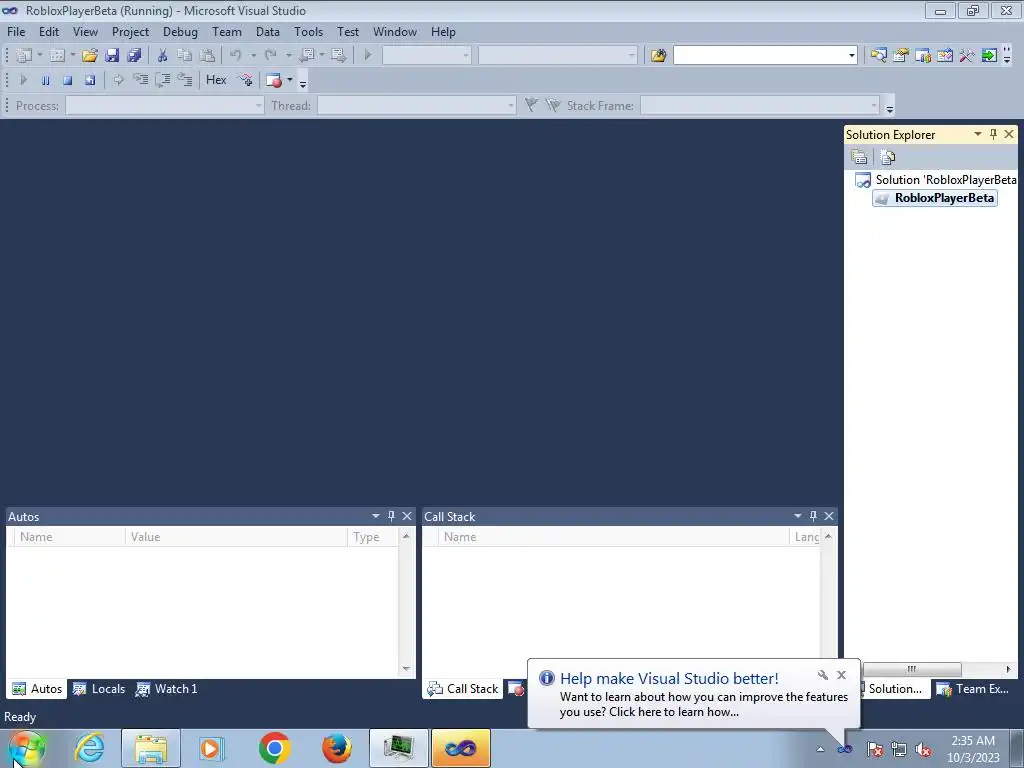Click the Paste clipboard icon
Screen dimensions: 1024x768
point(207,56)
